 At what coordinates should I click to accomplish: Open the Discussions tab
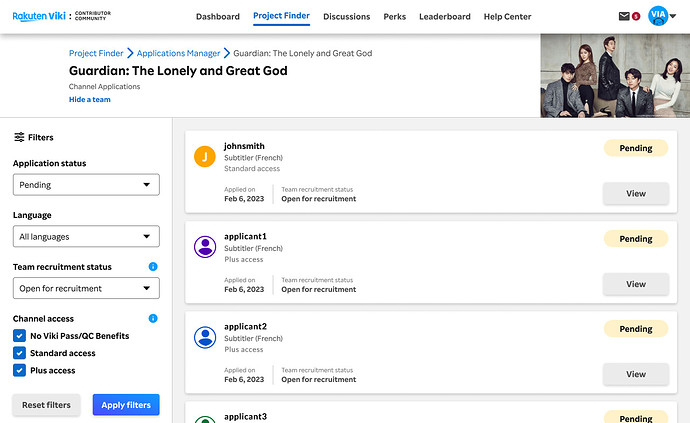pos(347,17)
